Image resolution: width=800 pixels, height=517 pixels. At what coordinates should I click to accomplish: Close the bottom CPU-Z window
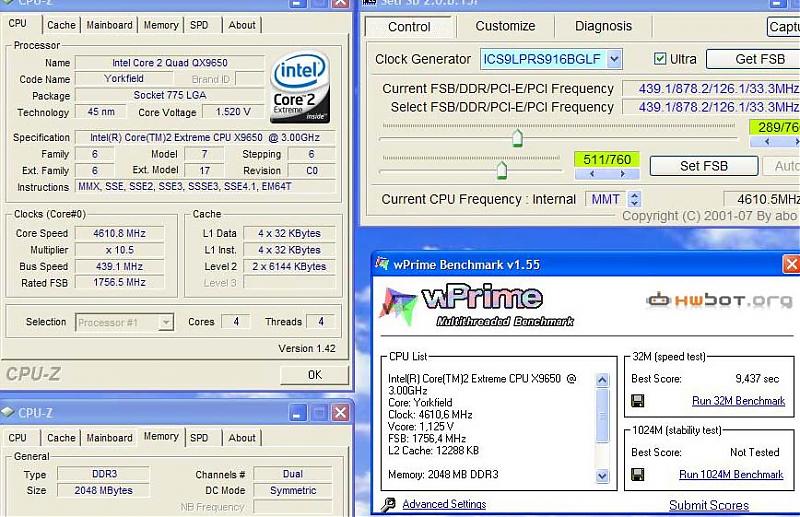click(x=340, y=412)
